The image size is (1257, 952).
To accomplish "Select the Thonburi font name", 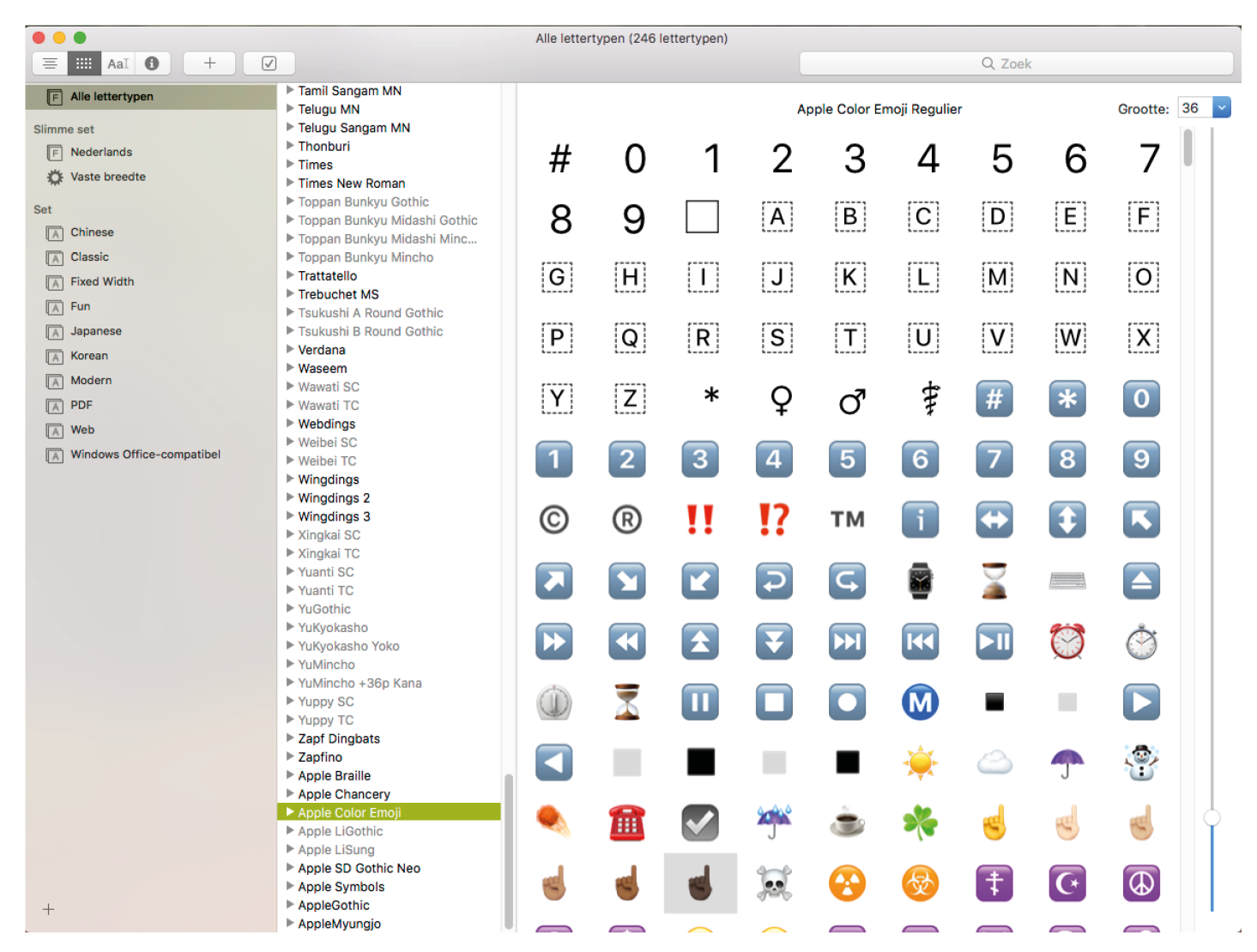I will pos(324,146).
